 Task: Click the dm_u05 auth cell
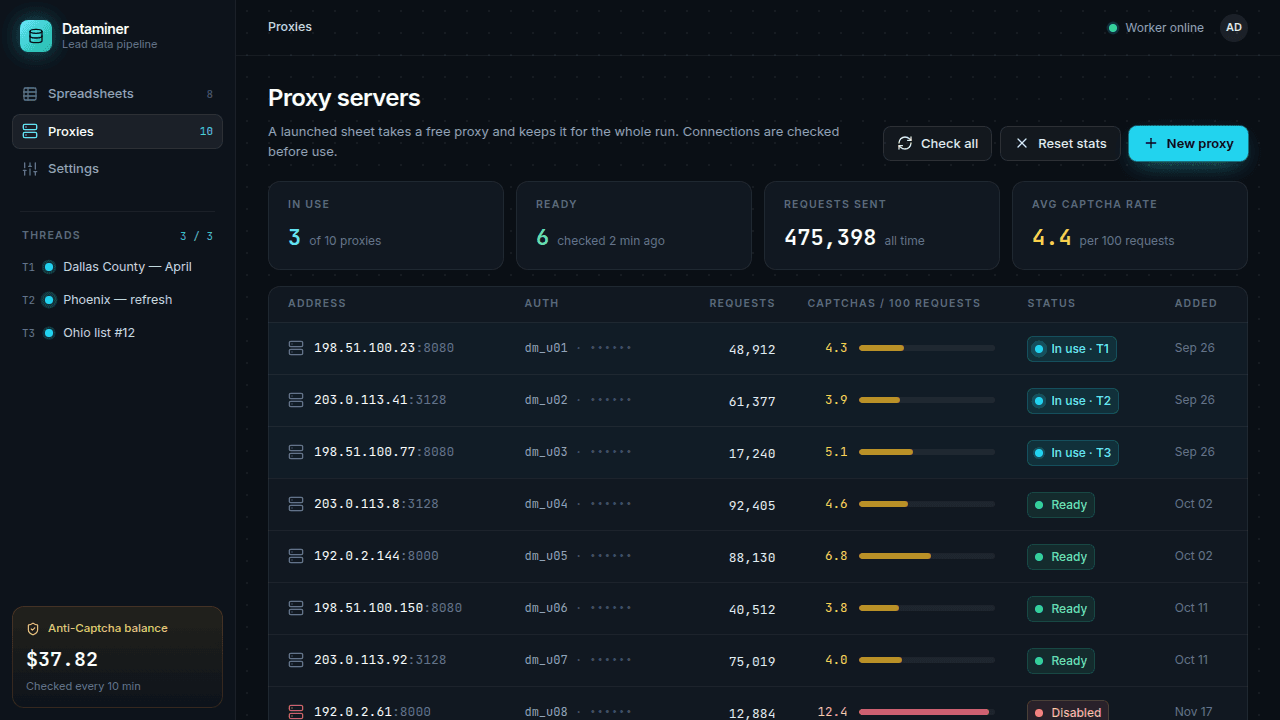pos(578,556)
